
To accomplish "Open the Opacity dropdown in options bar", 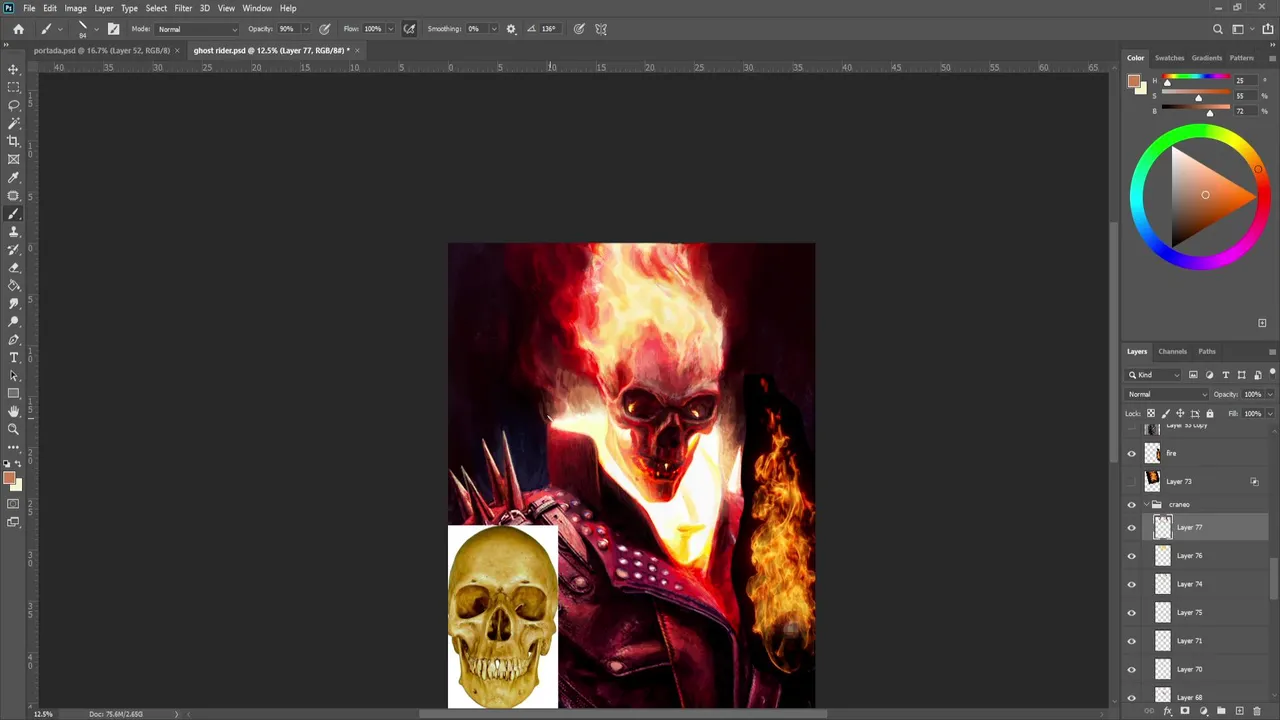I will click(305, 29).
